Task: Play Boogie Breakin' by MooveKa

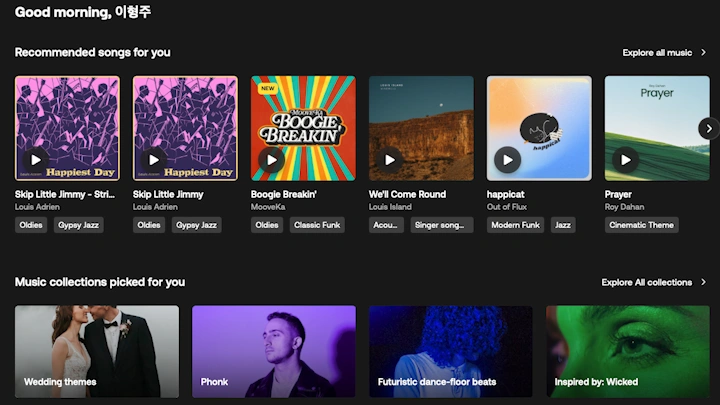Action: click(x=272, y=159)
